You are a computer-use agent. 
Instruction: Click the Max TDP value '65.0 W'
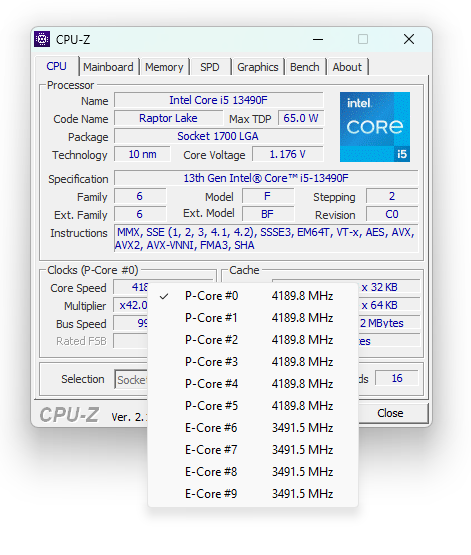[301, 118]
